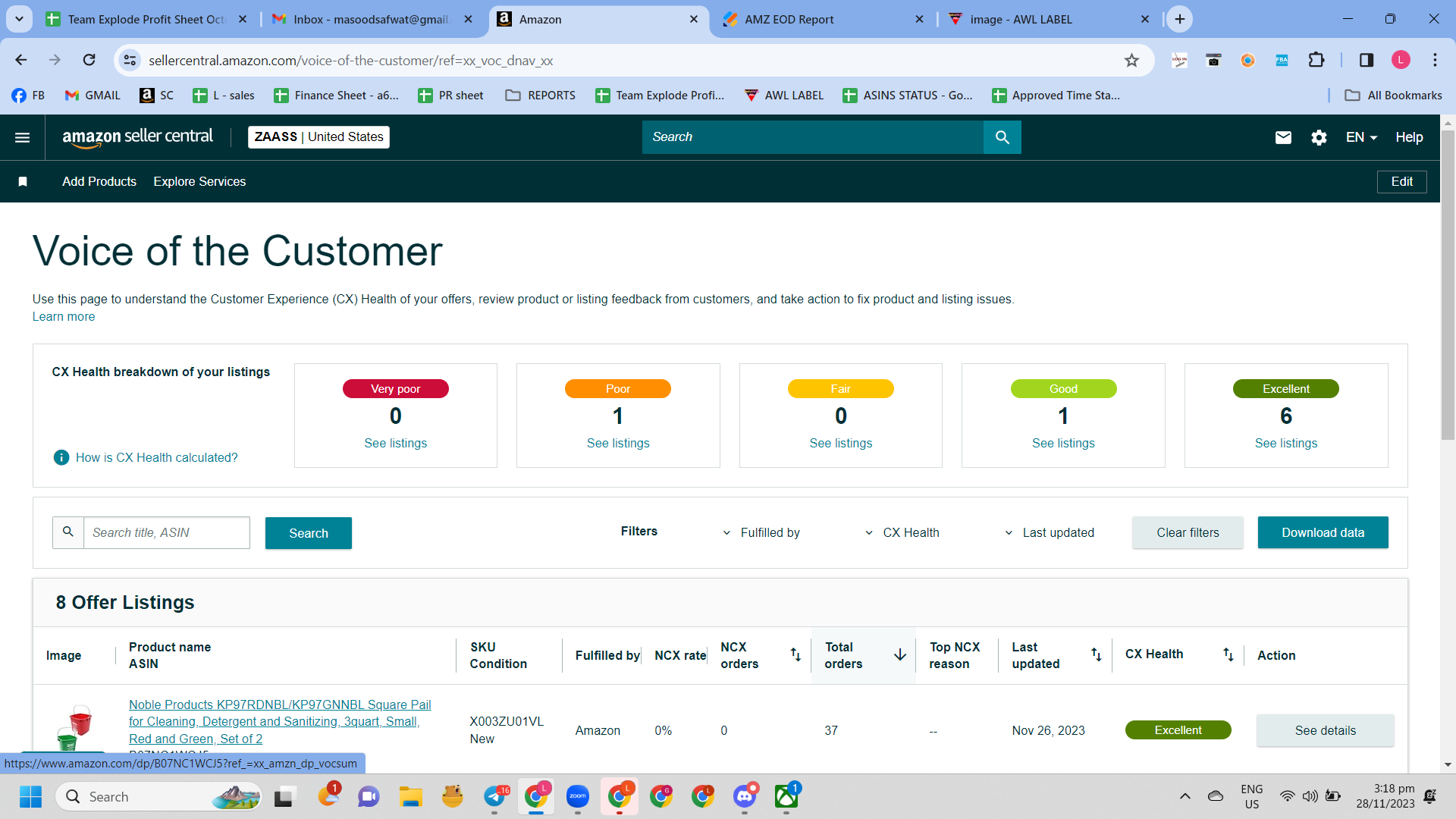Reload the page with browser refresh icon
This screenshot has height=819, width=1456.
coord(89,60)
